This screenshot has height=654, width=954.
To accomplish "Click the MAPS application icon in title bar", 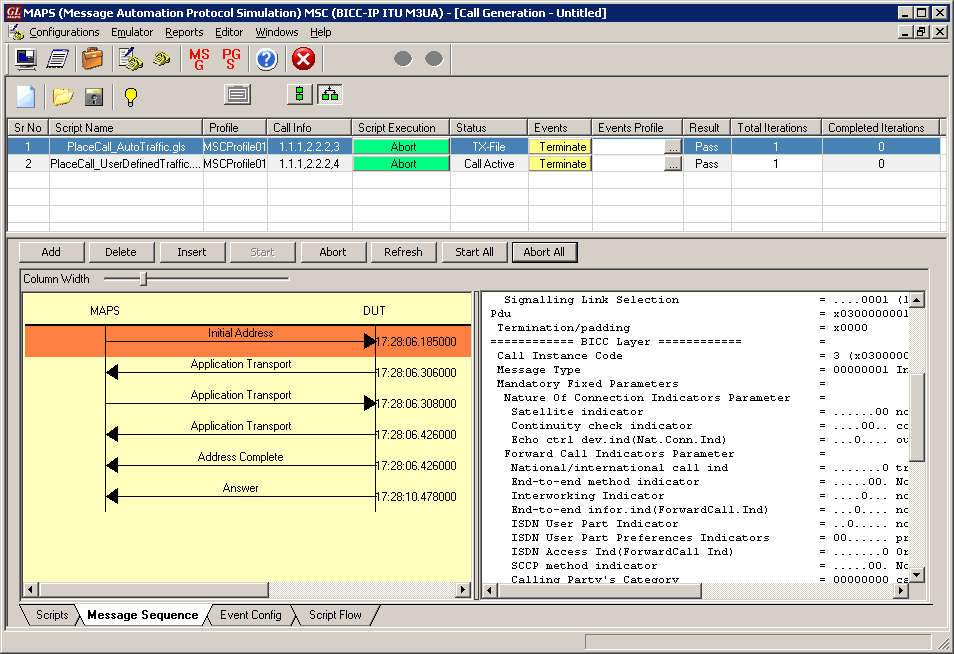I will [13, 13].
